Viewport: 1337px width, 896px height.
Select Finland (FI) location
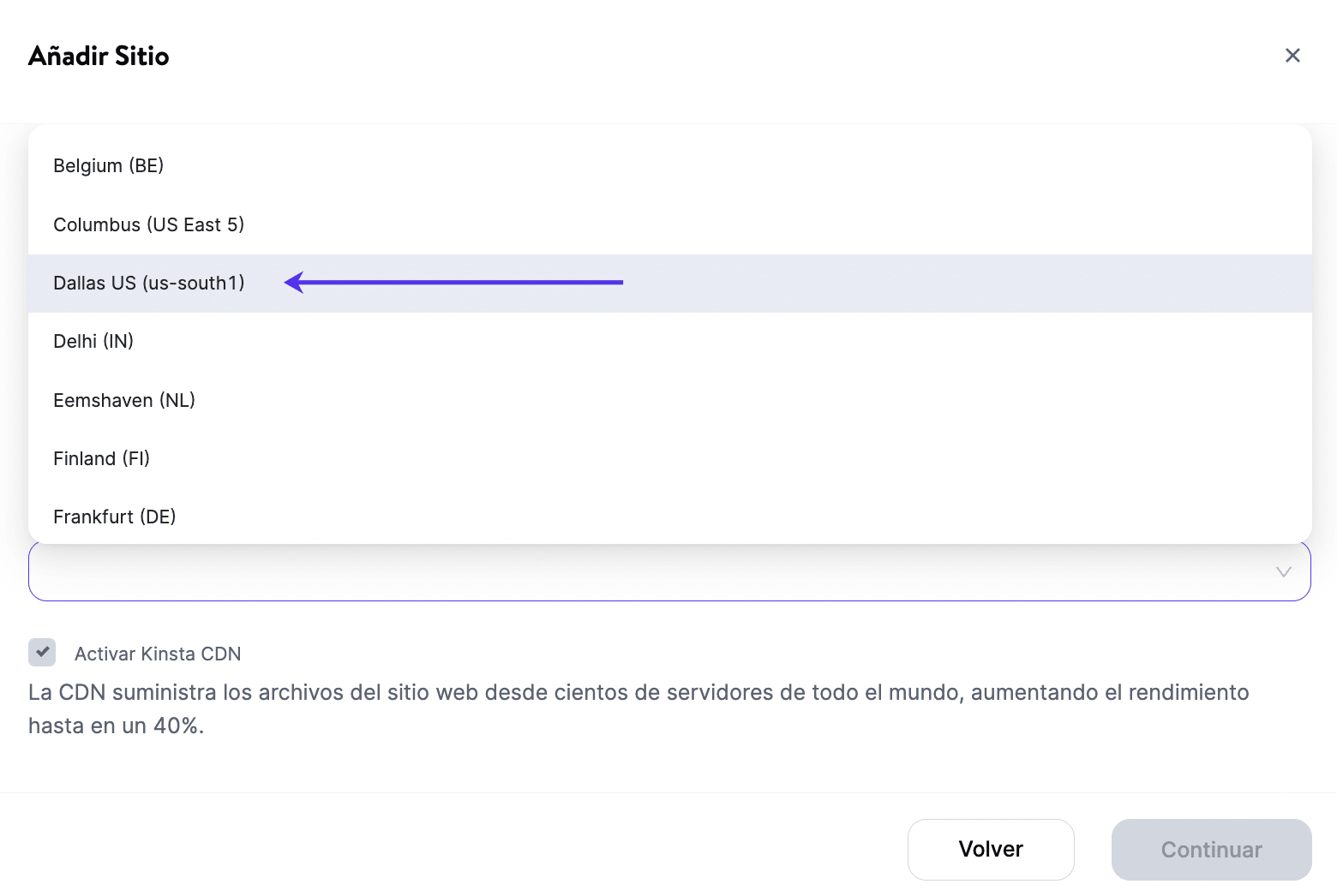click(101, 458)
